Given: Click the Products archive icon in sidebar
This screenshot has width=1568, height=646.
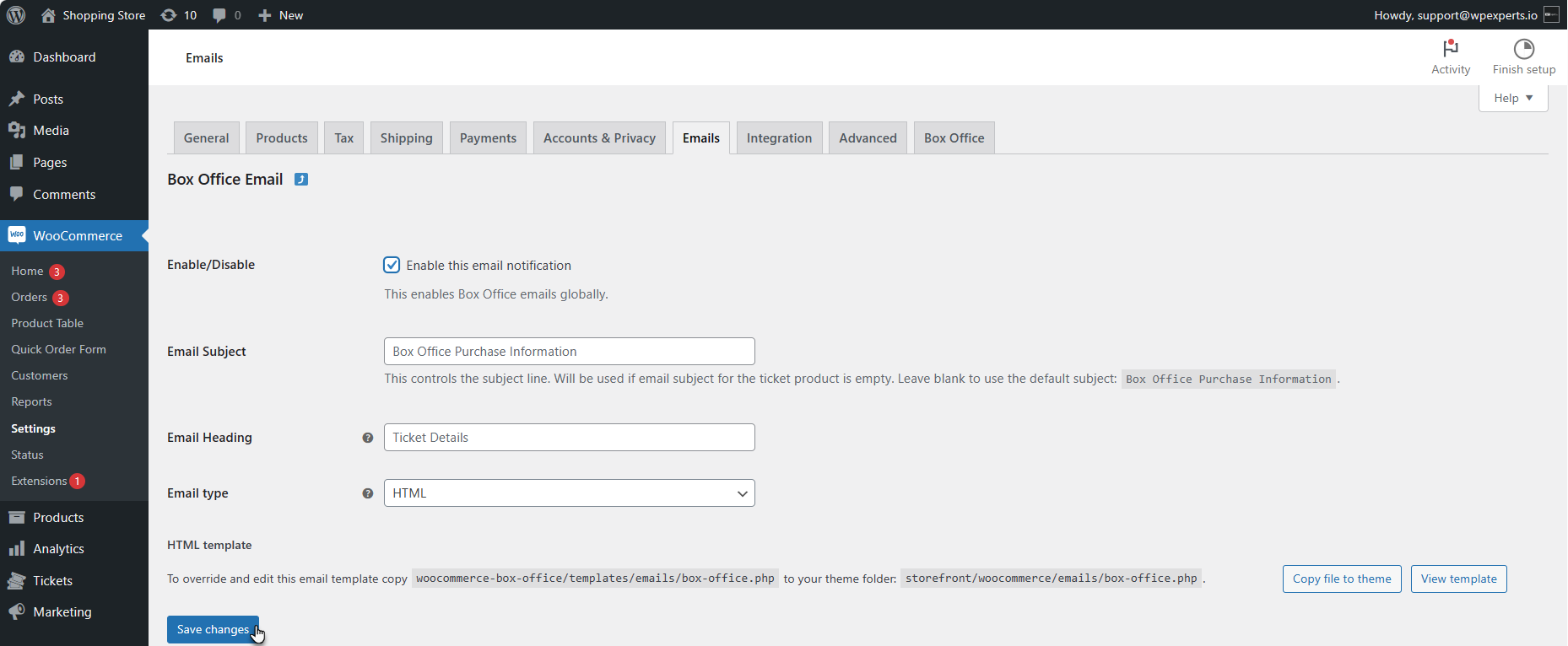Looking at the screenshot, I should [x=17, y=517].
